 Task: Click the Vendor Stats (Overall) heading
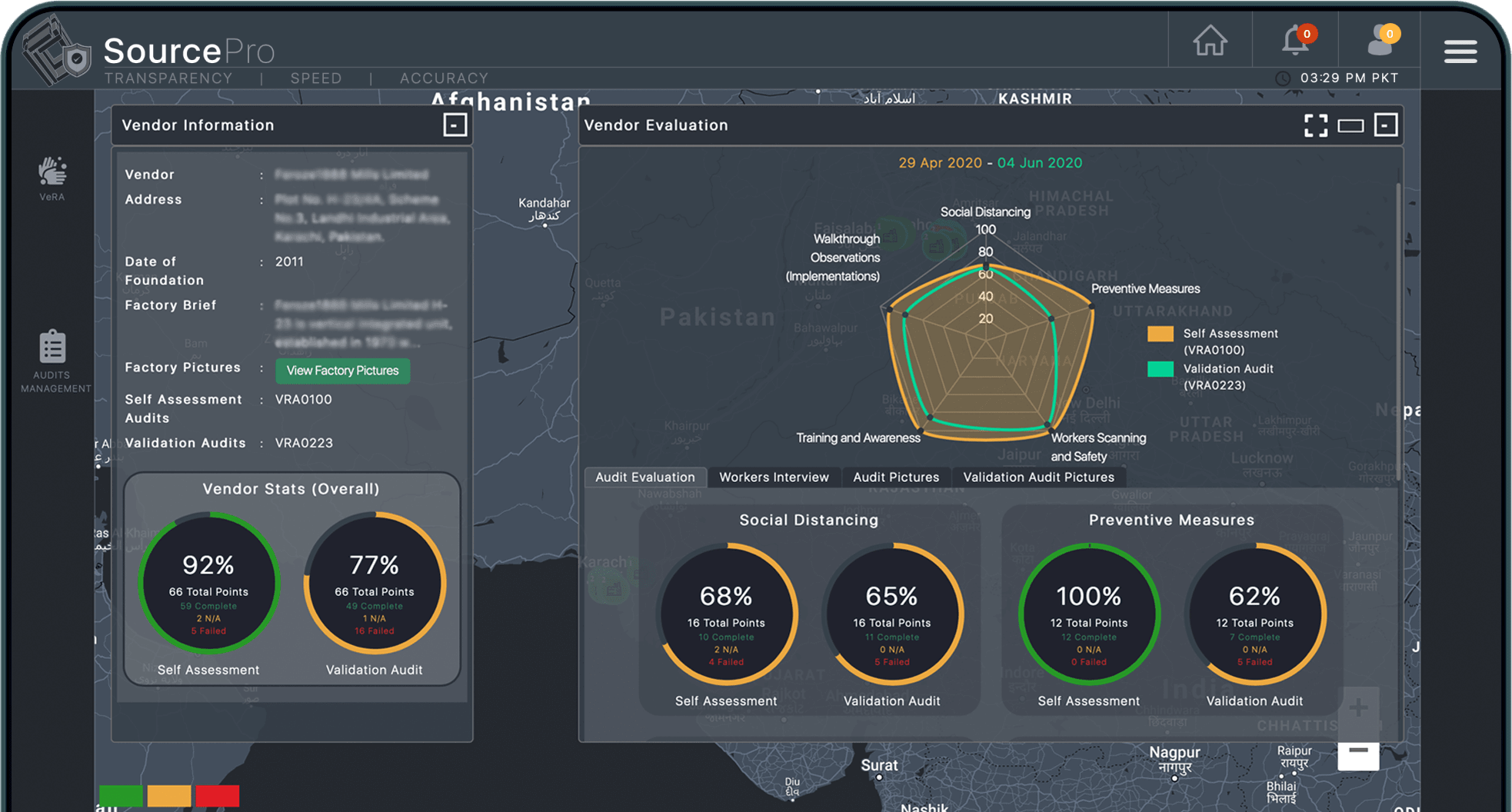click(291, 489)
